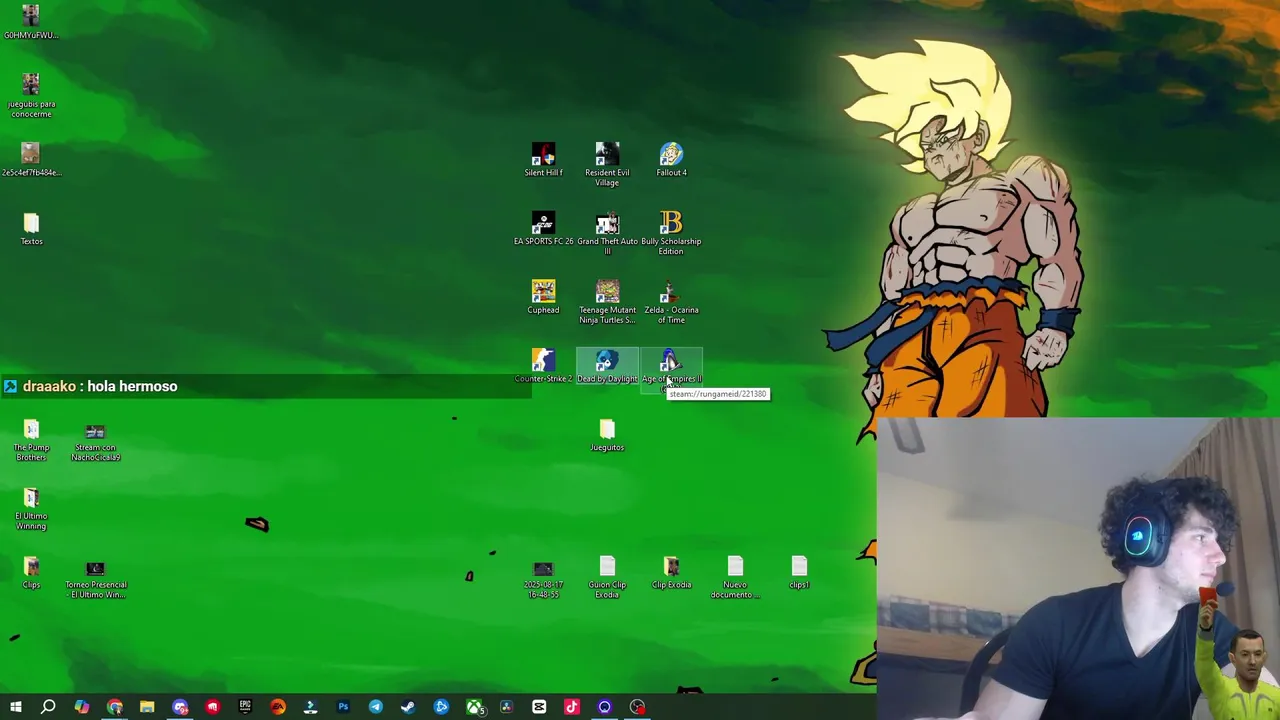Image resolution: width=1280 pixels, height=720 pixels.
Task: Select Zelda - Ocarina of Time icon
Action: 671,302
